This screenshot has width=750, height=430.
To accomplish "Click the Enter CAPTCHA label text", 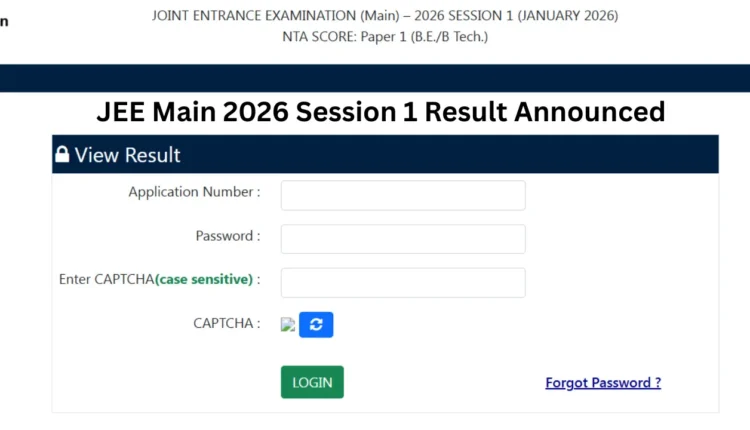I will tap(106, 280).
